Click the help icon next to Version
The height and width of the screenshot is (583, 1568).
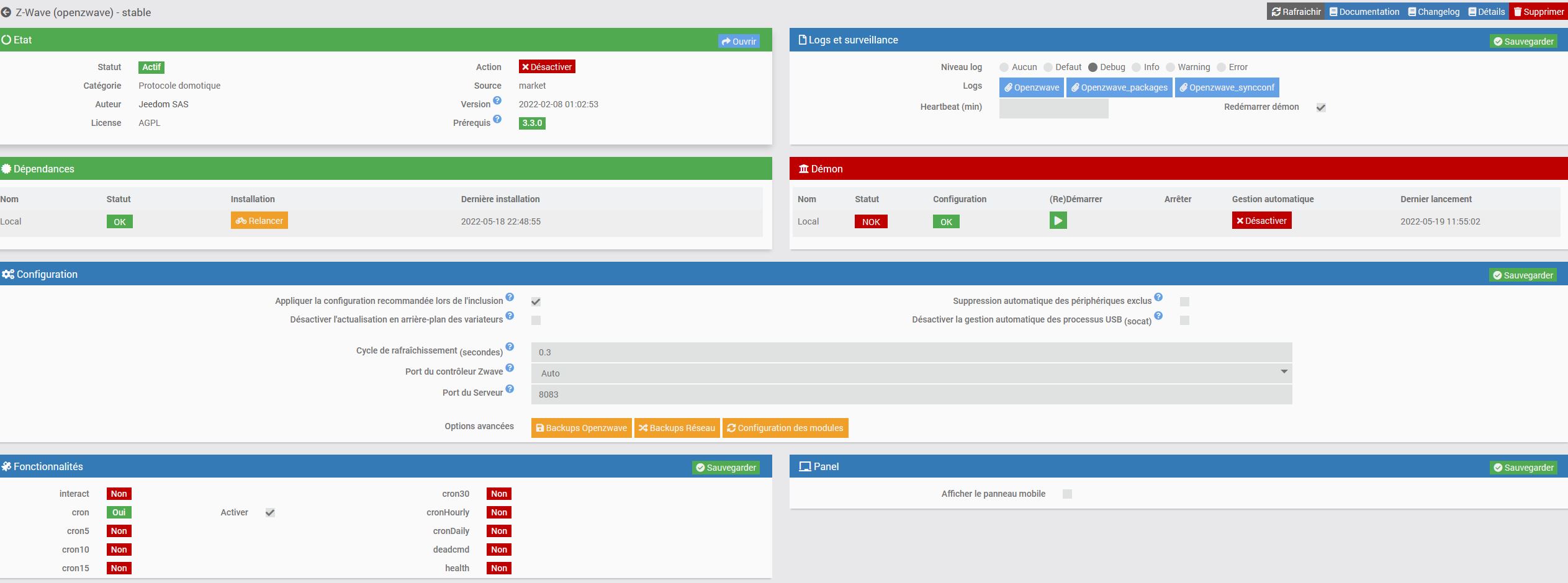[497, 100]
